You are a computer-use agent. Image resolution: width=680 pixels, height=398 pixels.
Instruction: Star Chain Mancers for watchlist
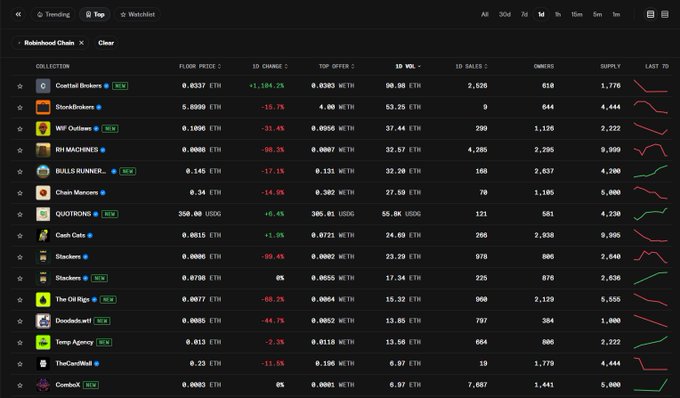[20, 193]
